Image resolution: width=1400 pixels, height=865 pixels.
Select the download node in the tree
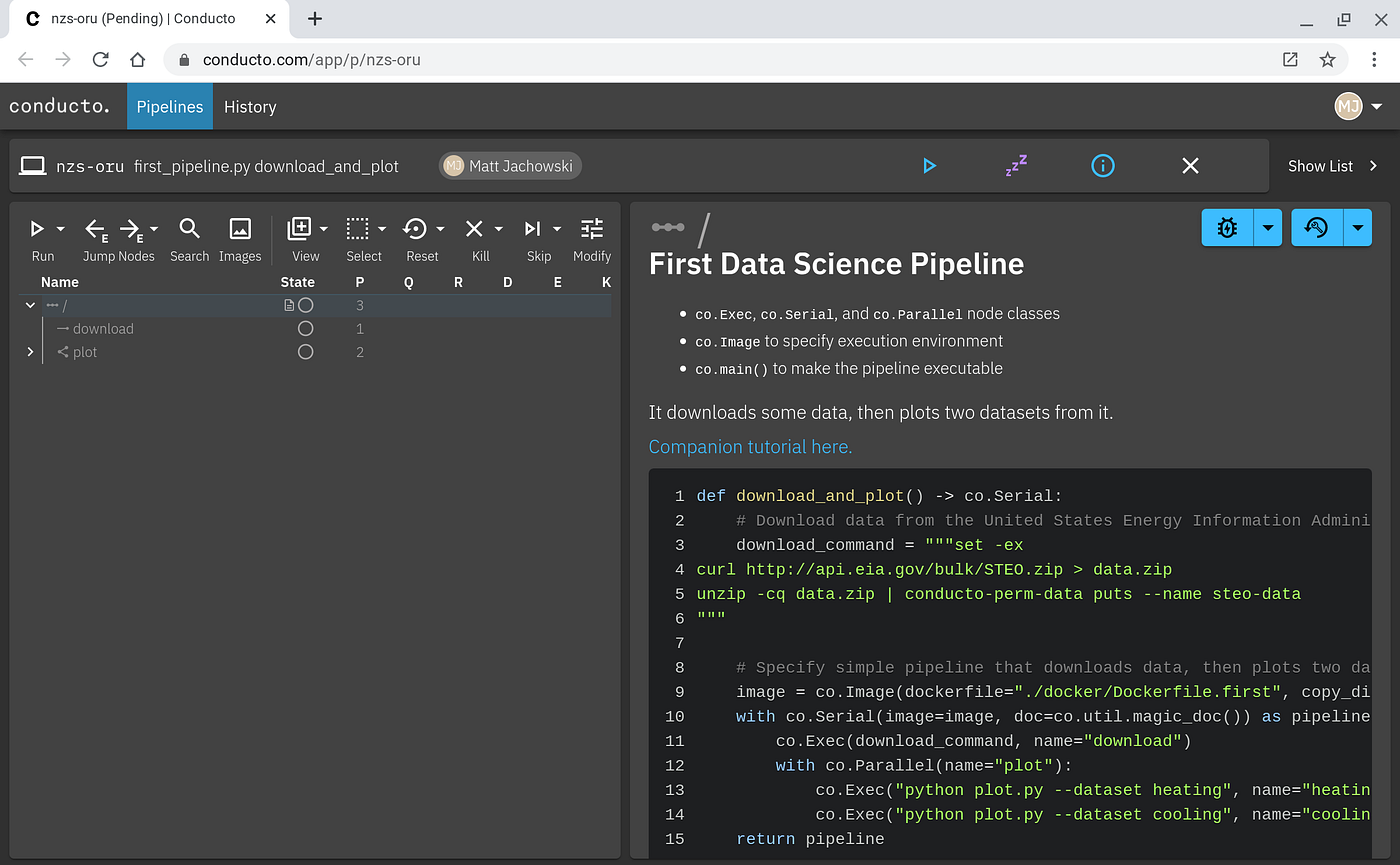103,328
